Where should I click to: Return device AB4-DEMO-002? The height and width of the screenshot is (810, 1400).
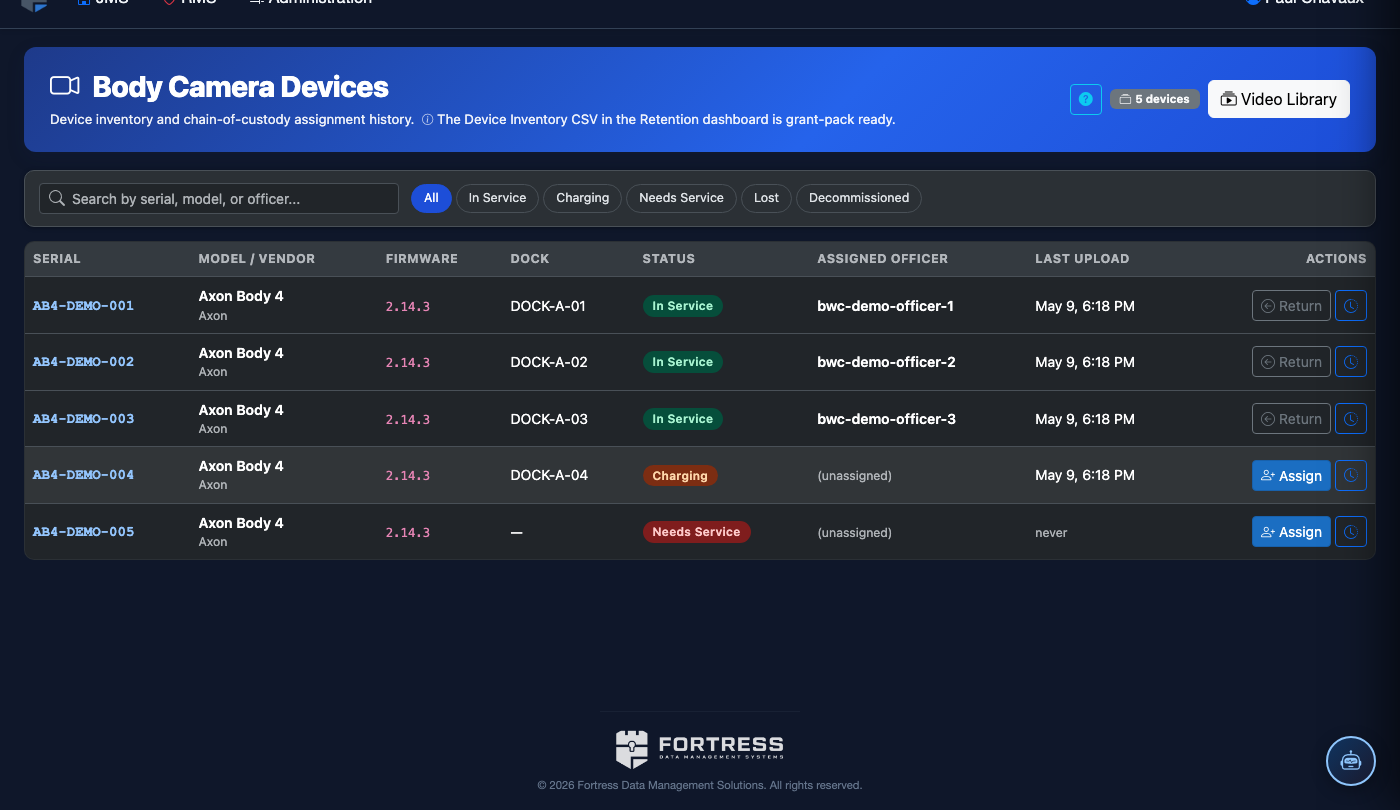pos(1291,362)
